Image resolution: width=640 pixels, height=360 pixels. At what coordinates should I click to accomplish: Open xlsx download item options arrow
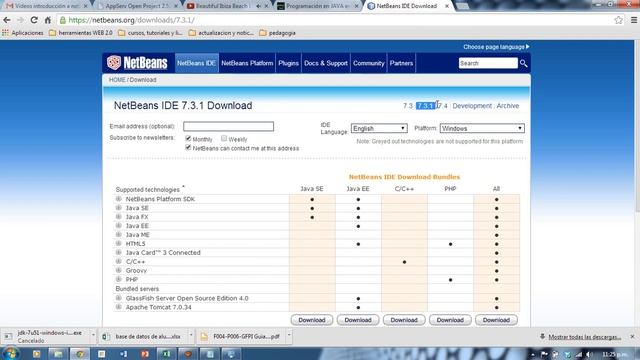[x=191, y=336]
